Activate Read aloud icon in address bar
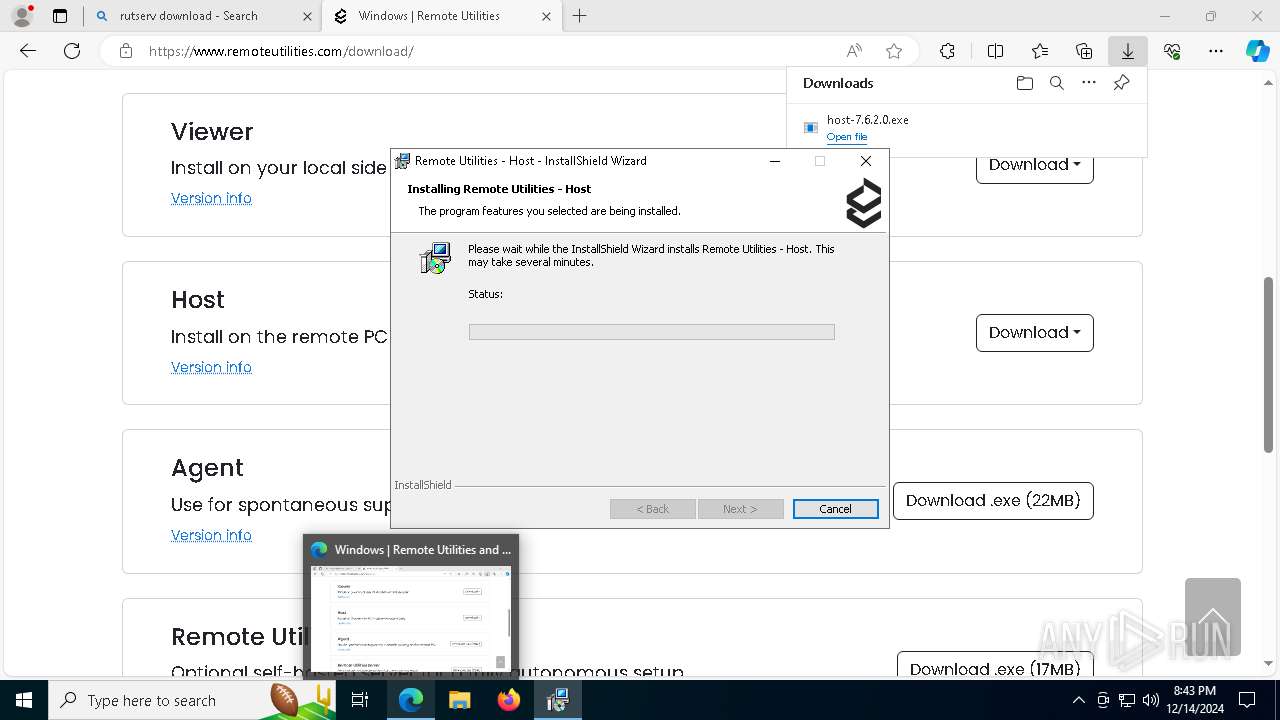The width and height of the screenshot is (1280, 720). point(854,51)
